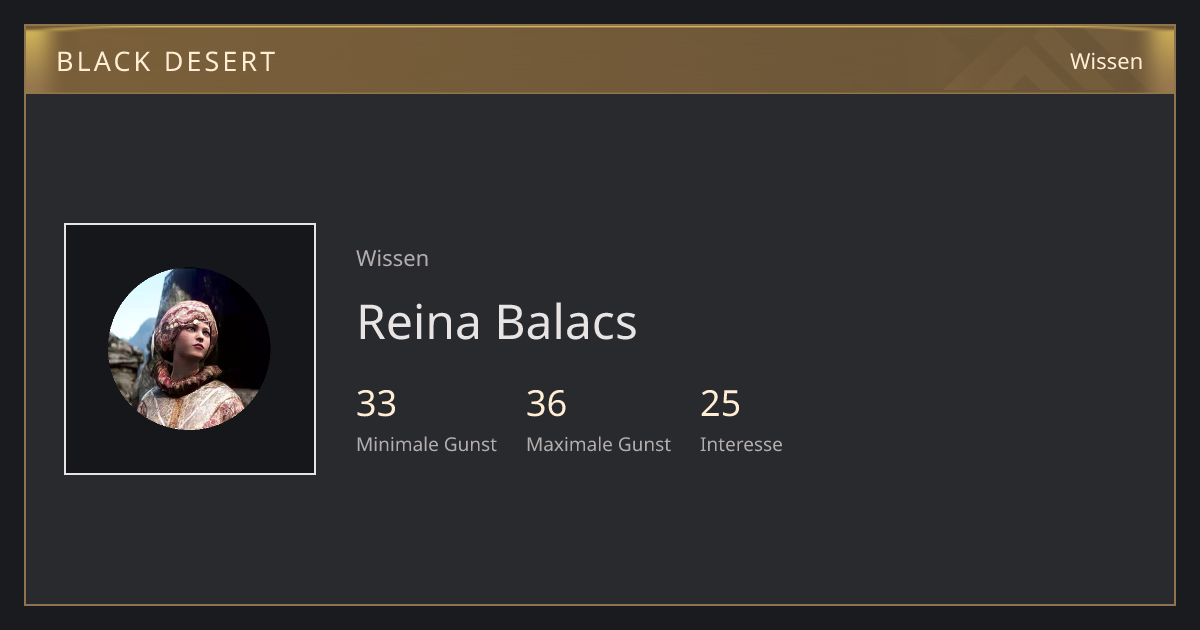1200x630 pixels.
Task: Select the value 36 for maximum favor
Action: pyautogui.click(x=546, y=404)
